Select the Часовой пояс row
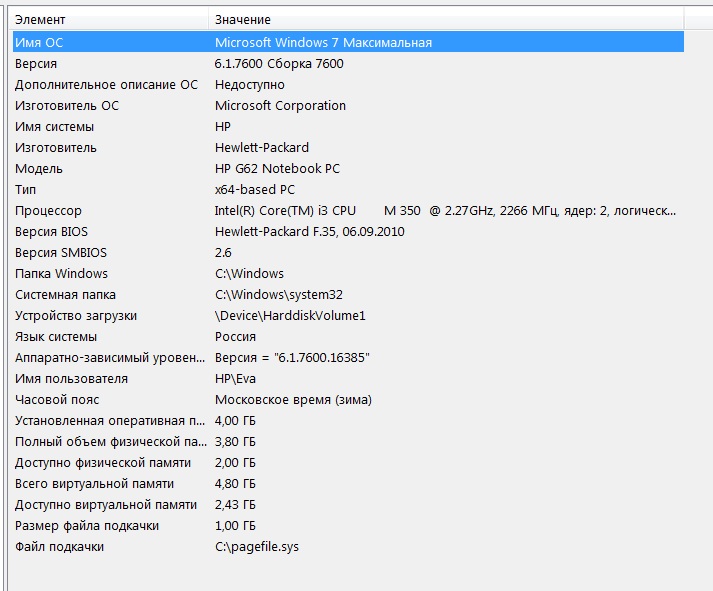The height and width of the screenshot is (591, 713). pos(348,400)
